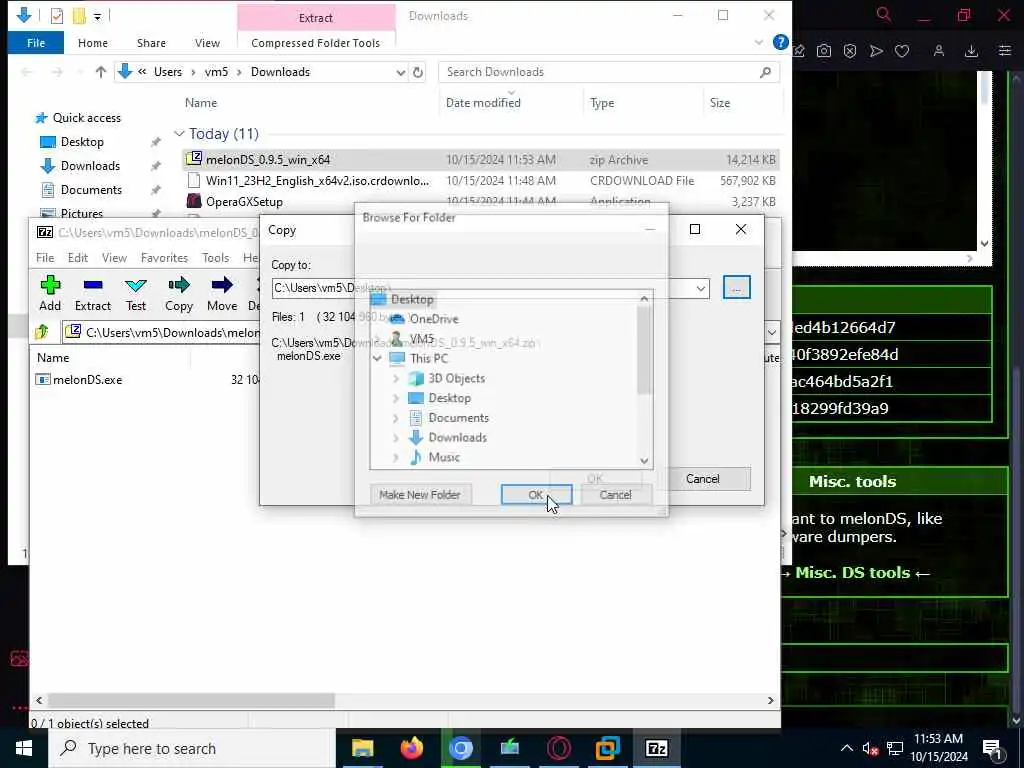The height and width of the screenshot is (768, 1024).
Task: Open the 7-Zip Edit menu
Action: [78, 258]
